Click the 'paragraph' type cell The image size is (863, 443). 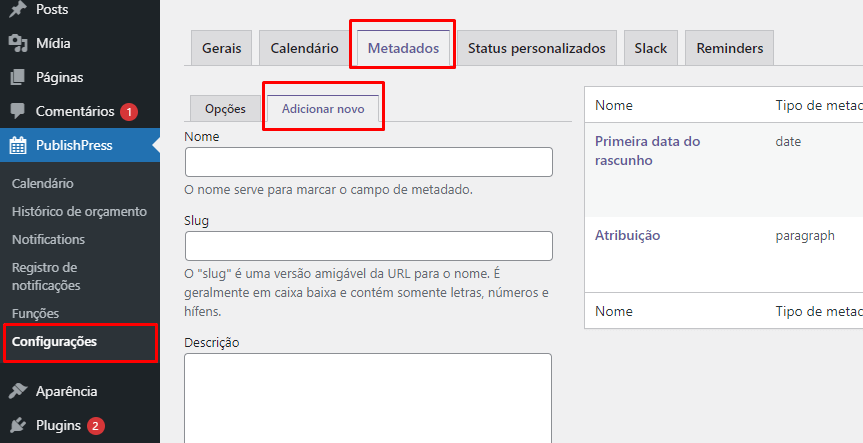point(805,236)
